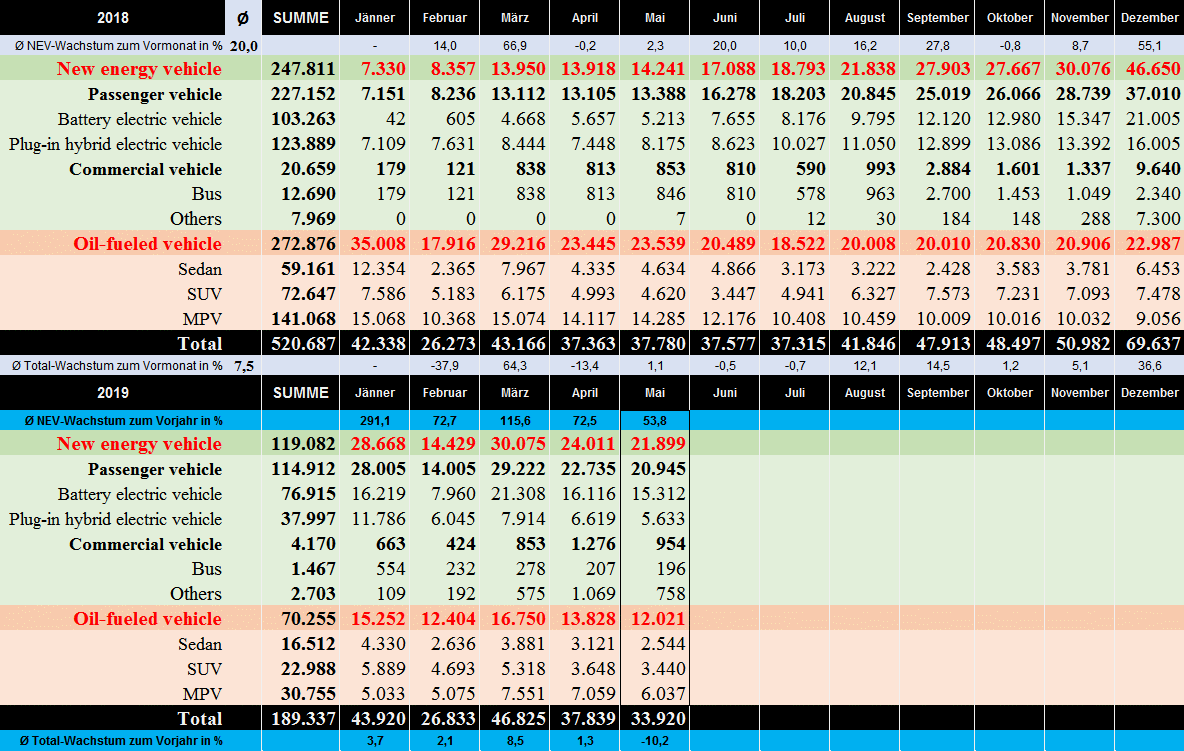Click 2019 SUV Februar value "4.693"
The image size is (1184, 751).
point(453,669)
